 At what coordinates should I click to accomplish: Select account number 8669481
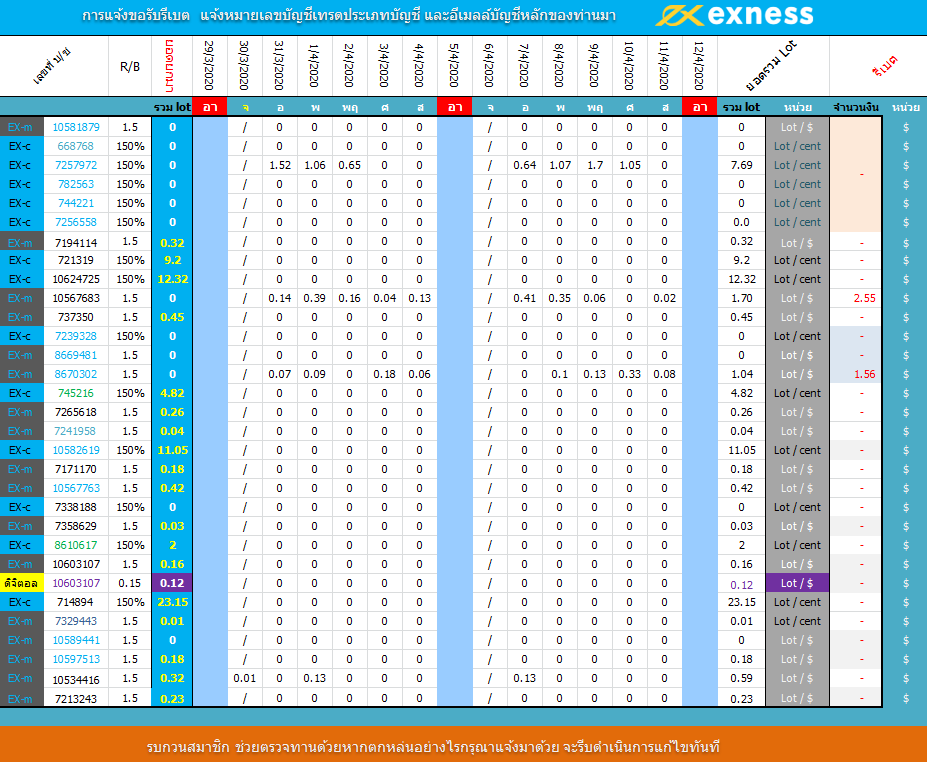(x=76, y=355)
